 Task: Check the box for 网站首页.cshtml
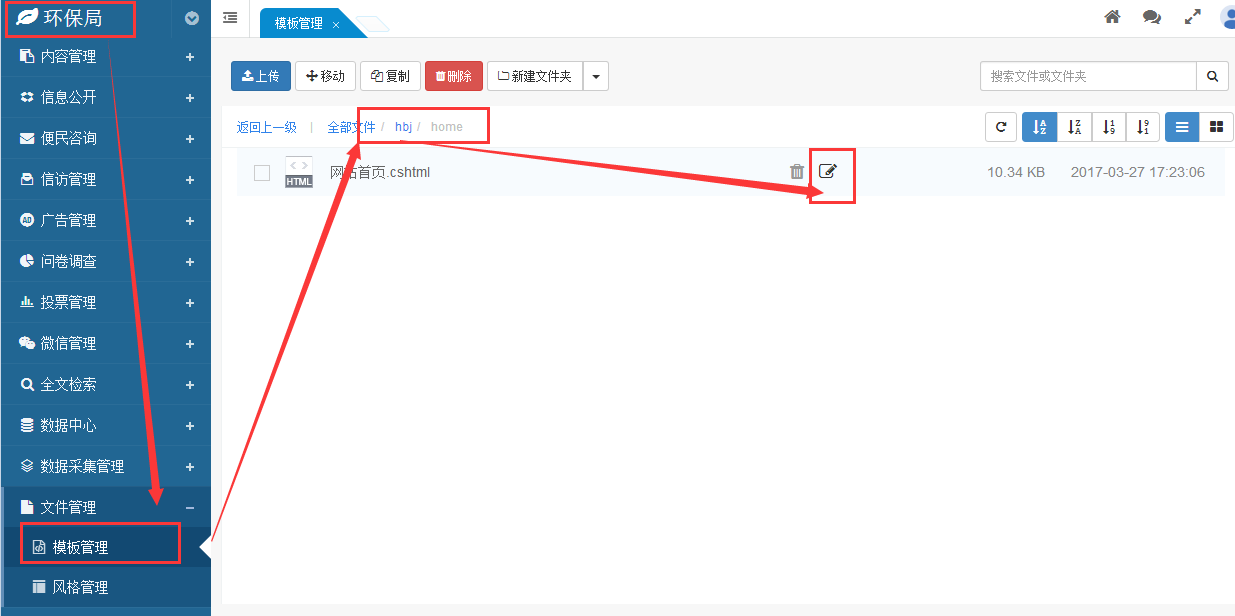262,173
